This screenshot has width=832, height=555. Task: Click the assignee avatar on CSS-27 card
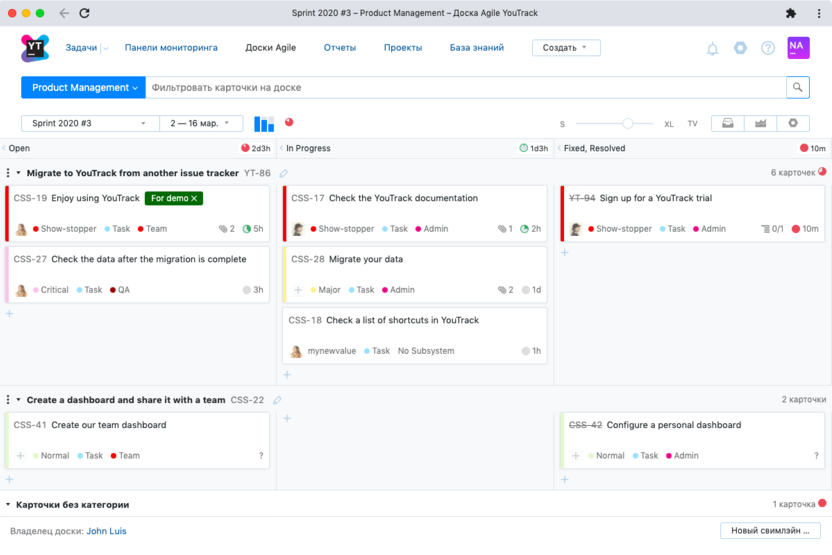tap(21, 290)
